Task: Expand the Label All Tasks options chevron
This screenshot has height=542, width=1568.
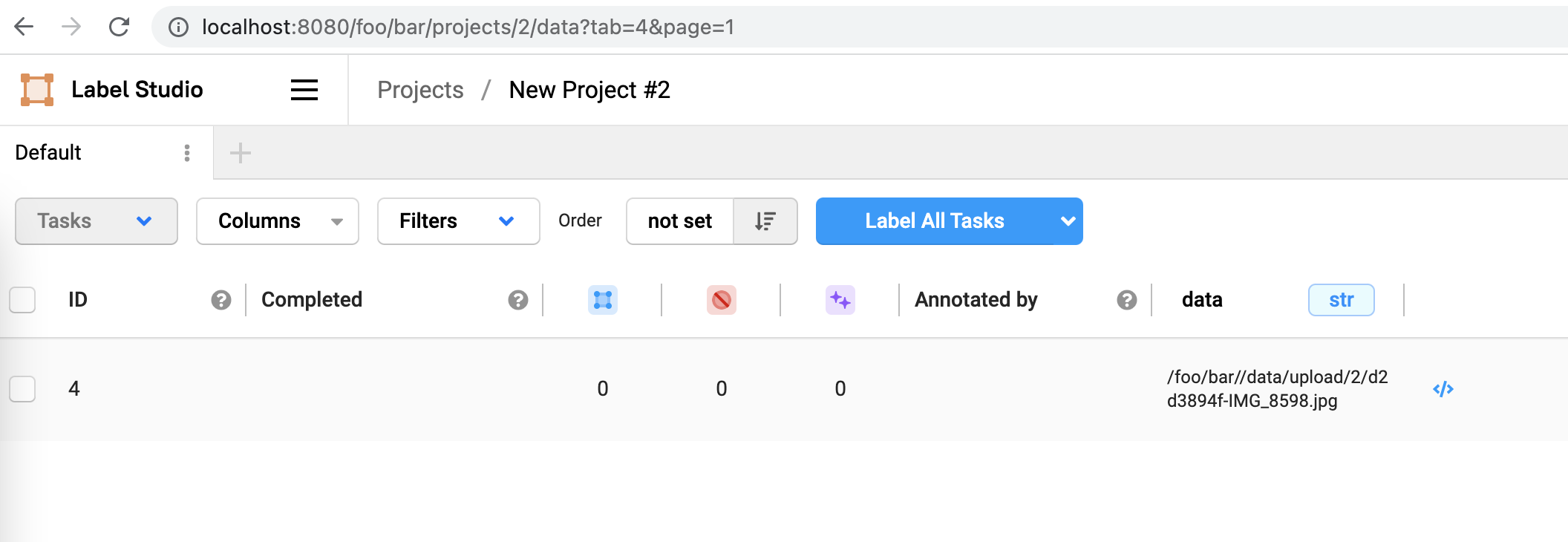Action: click(1068, 221)
